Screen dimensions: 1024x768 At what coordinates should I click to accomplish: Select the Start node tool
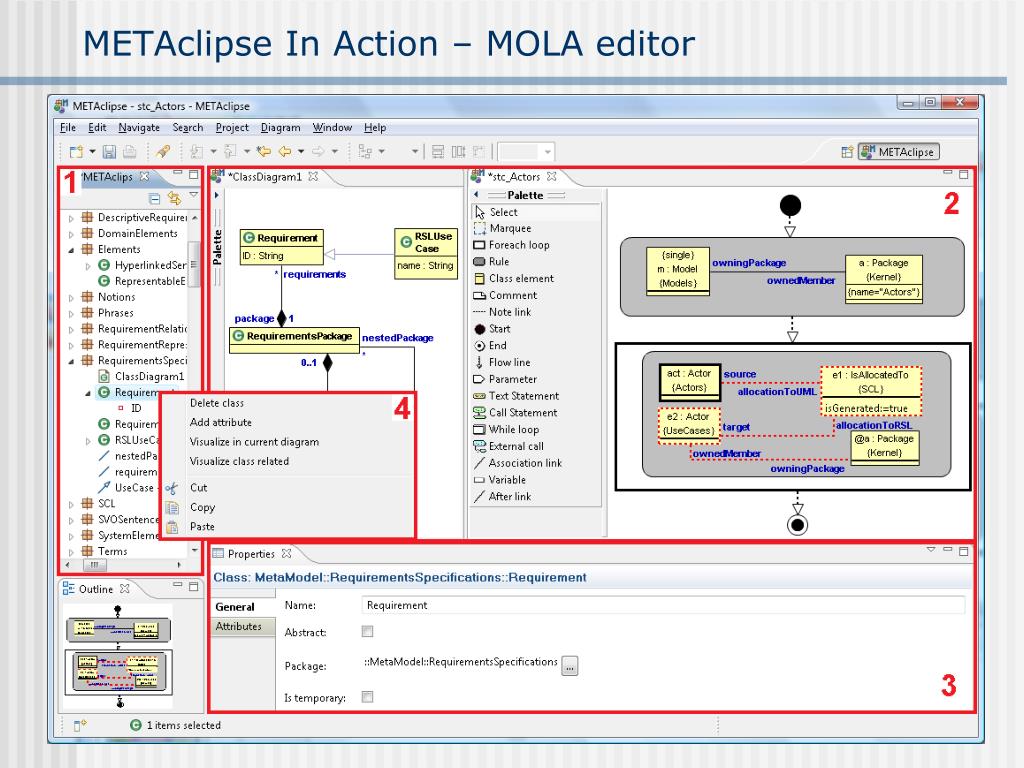(x=492, y=329)
